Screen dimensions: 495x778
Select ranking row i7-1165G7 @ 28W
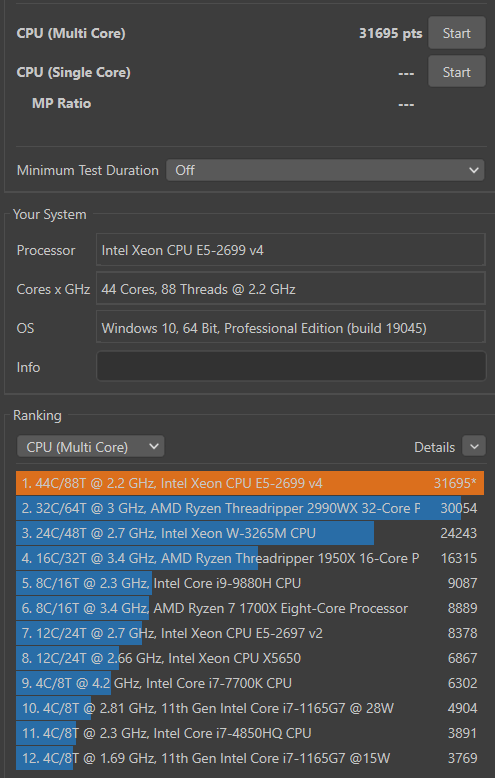click(250, 708)
